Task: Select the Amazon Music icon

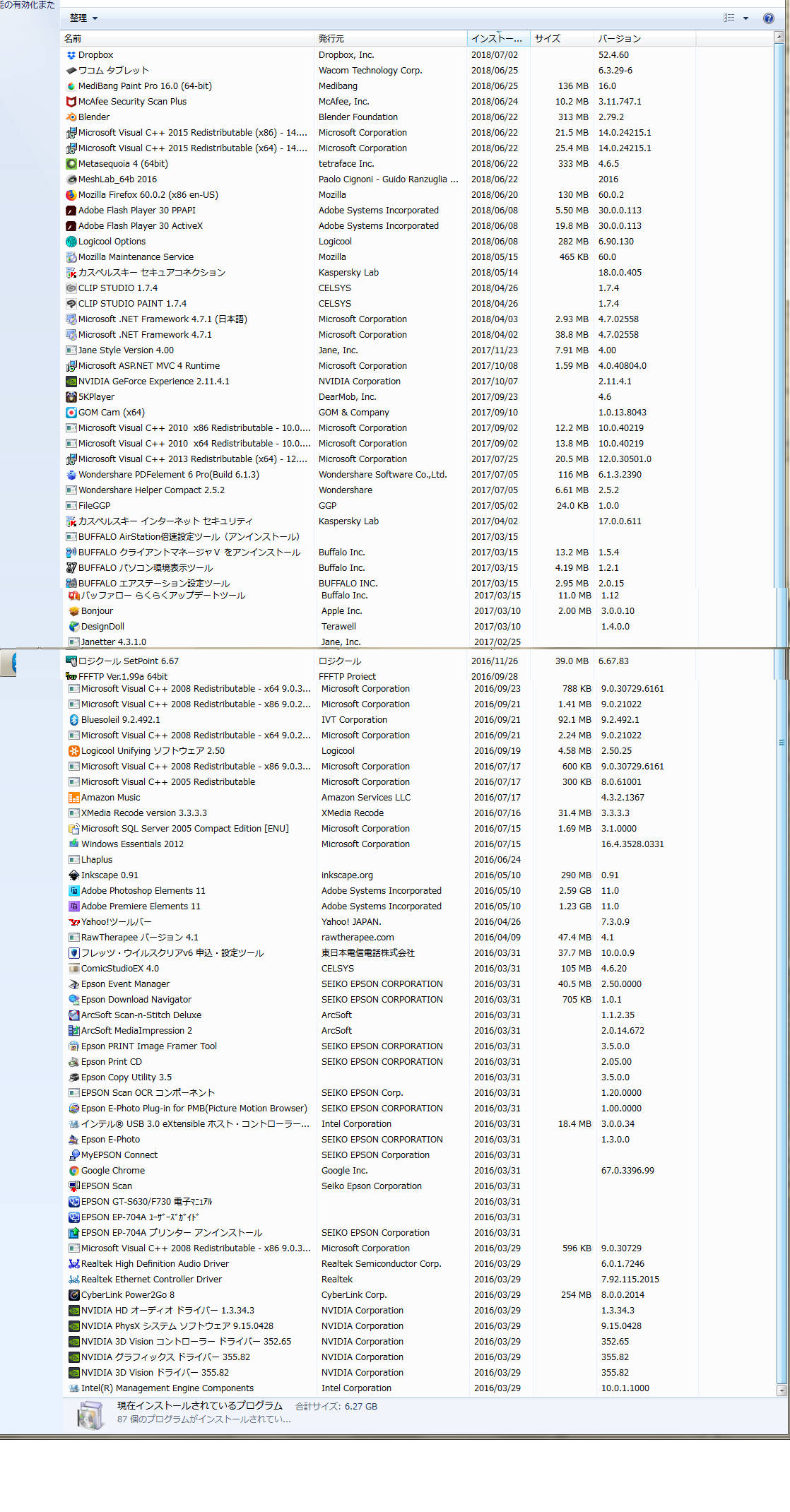Action: (x=73, y=798)
